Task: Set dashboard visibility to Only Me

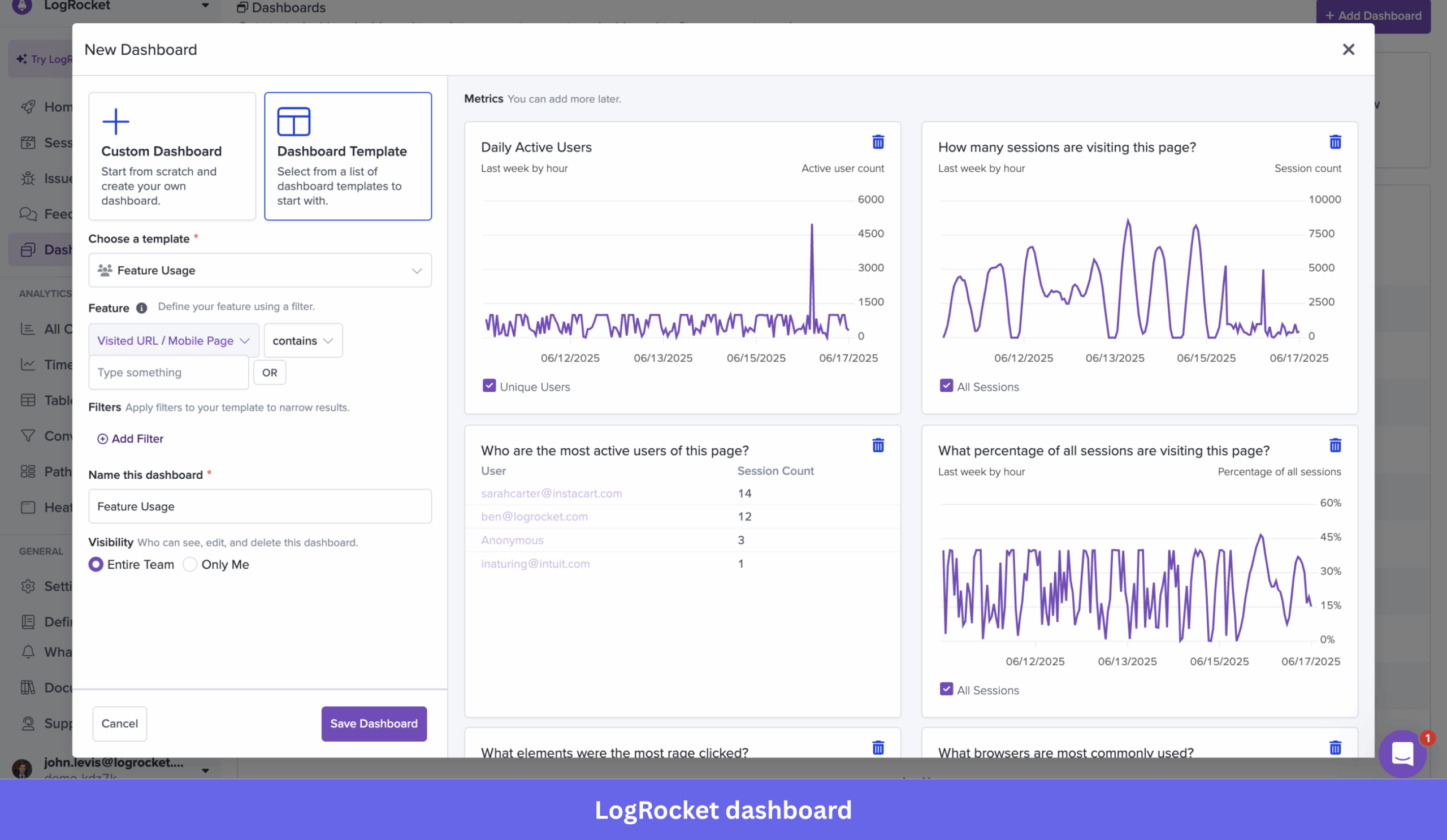Action: [x=189, y=564]
